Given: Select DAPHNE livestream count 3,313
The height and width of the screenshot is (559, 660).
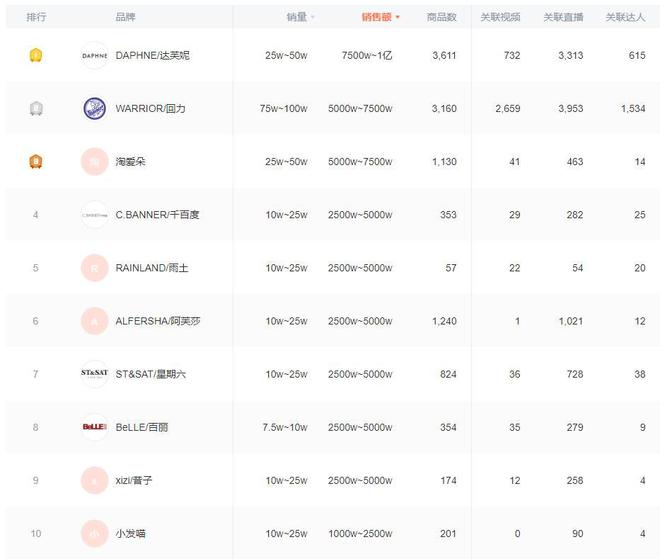Looking at the screenshot, I should (571, 55).
